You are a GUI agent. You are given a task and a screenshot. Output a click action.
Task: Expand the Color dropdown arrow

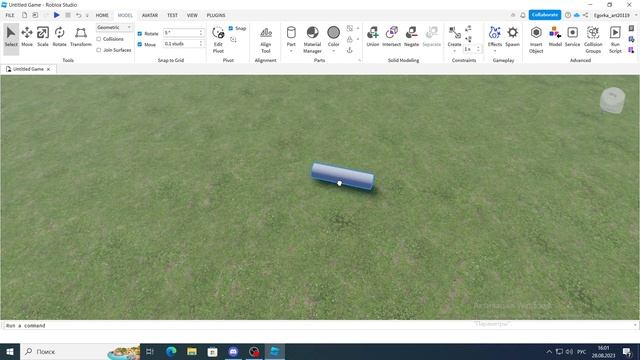coord(333,51)
